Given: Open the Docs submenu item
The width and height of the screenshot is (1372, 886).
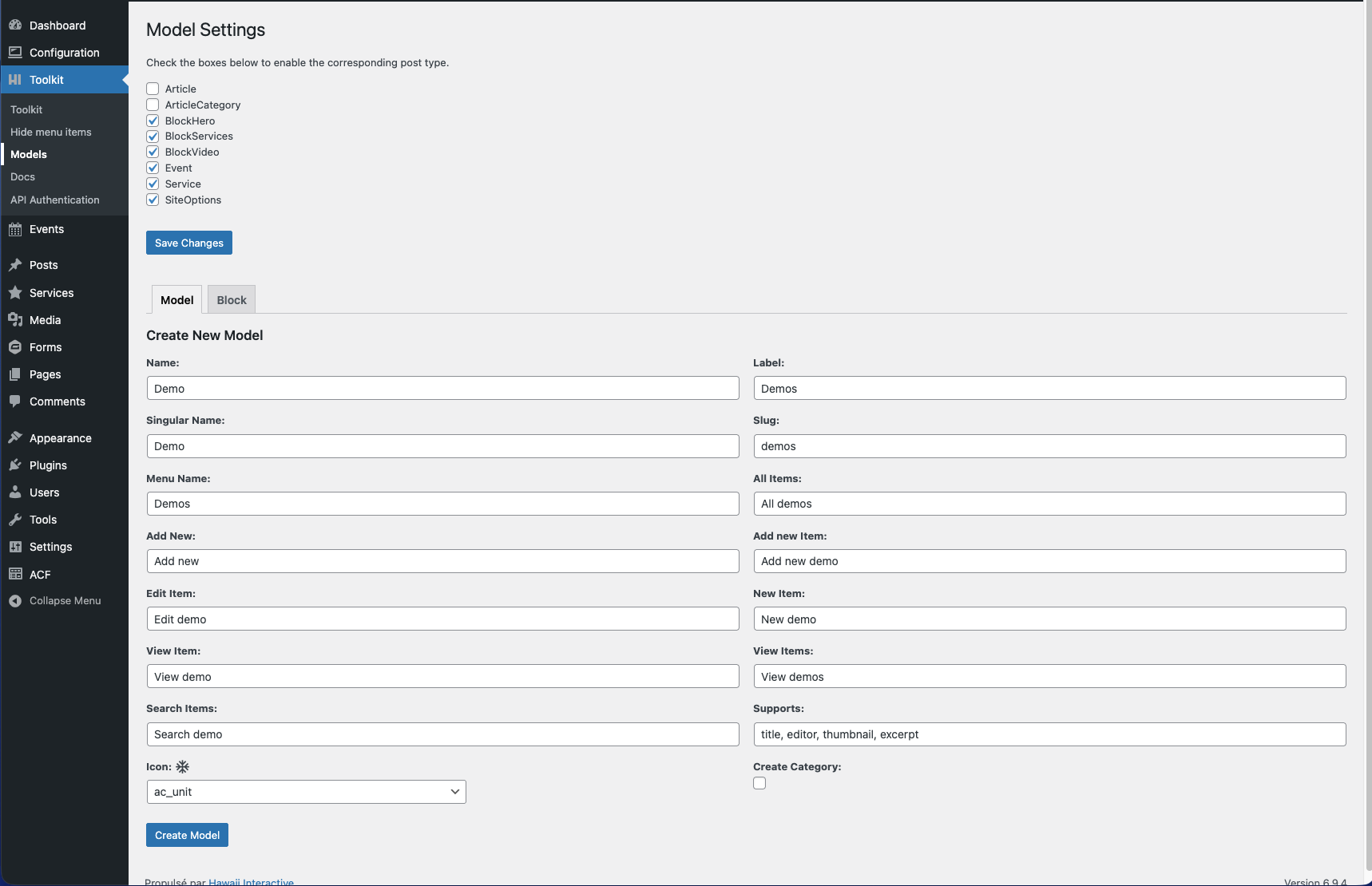Looking at the screenshot, I should tap(23, 177).
